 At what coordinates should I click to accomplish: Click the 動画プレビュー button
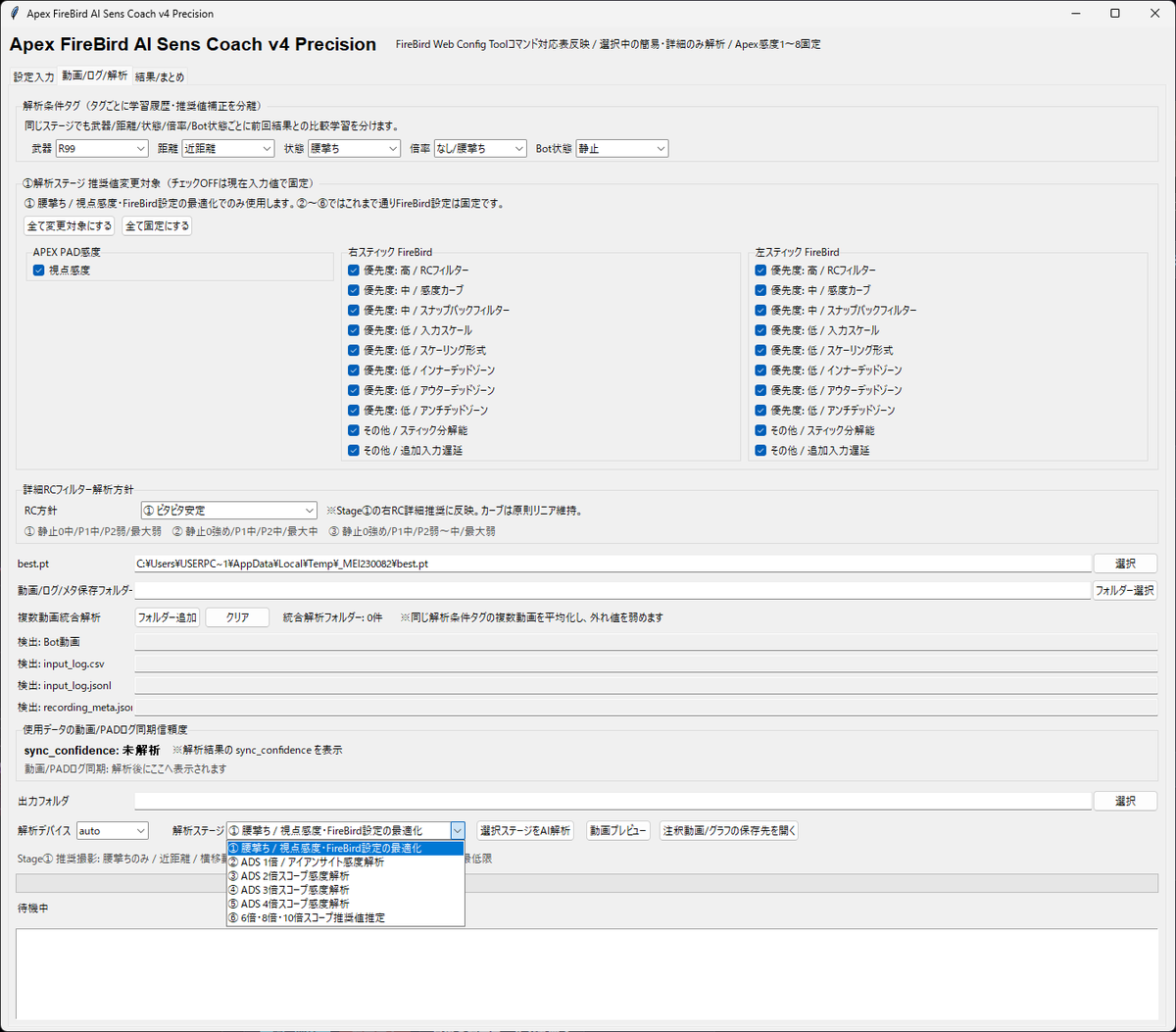(618, 830)
